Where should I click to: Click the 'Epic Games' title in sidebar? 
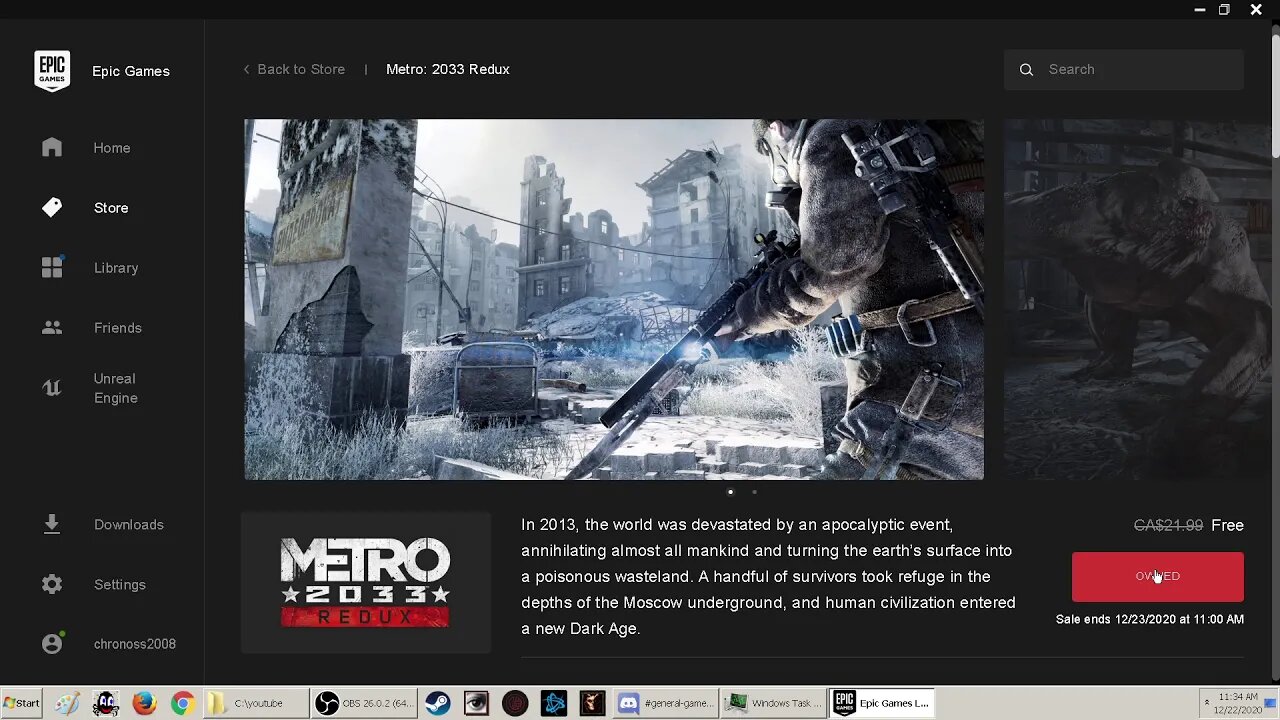point(131,71)
